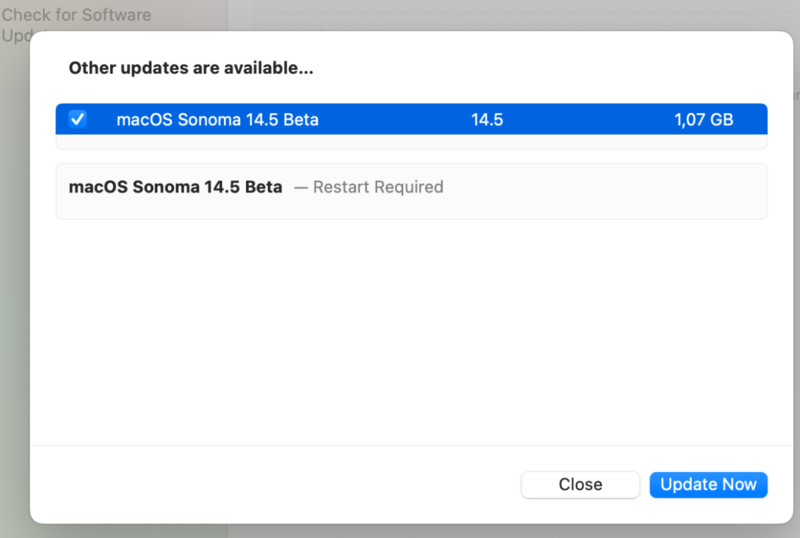Dismiss the dialog with the Close button
Viewport: 800px width, 538px height.
pos(580,485)
